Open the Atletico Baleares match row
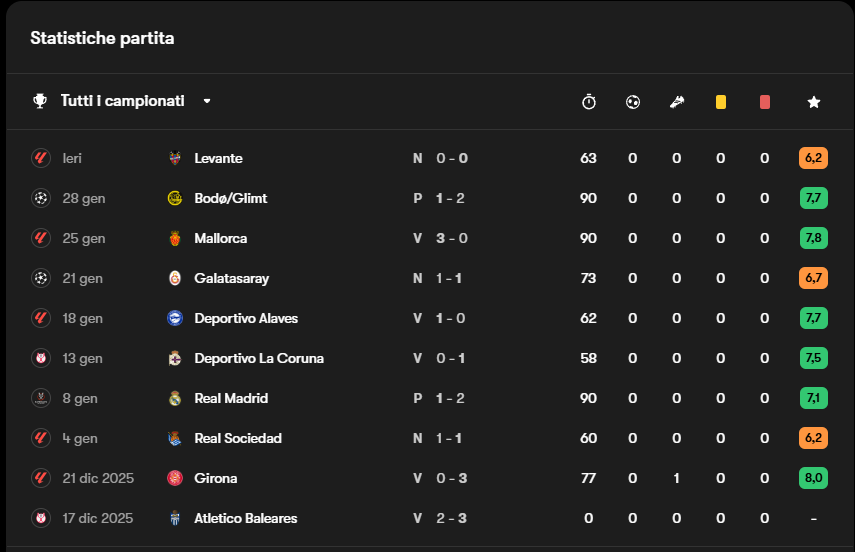The height and width of the screenshot is (552, 855). coord(245,518)
